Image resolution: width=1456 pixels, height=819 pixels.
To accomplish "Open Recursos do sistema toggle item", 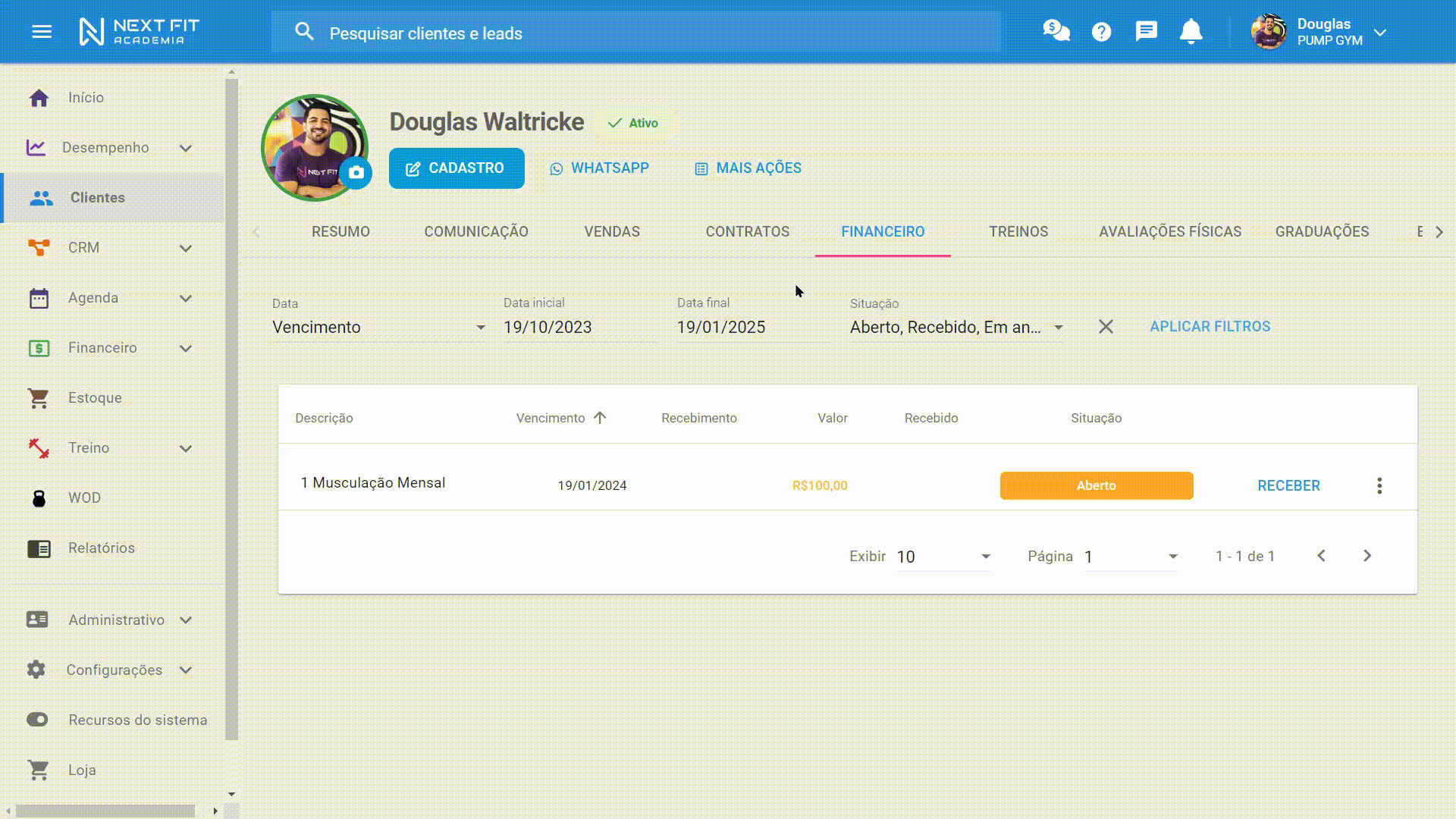I will pos(137,720).
